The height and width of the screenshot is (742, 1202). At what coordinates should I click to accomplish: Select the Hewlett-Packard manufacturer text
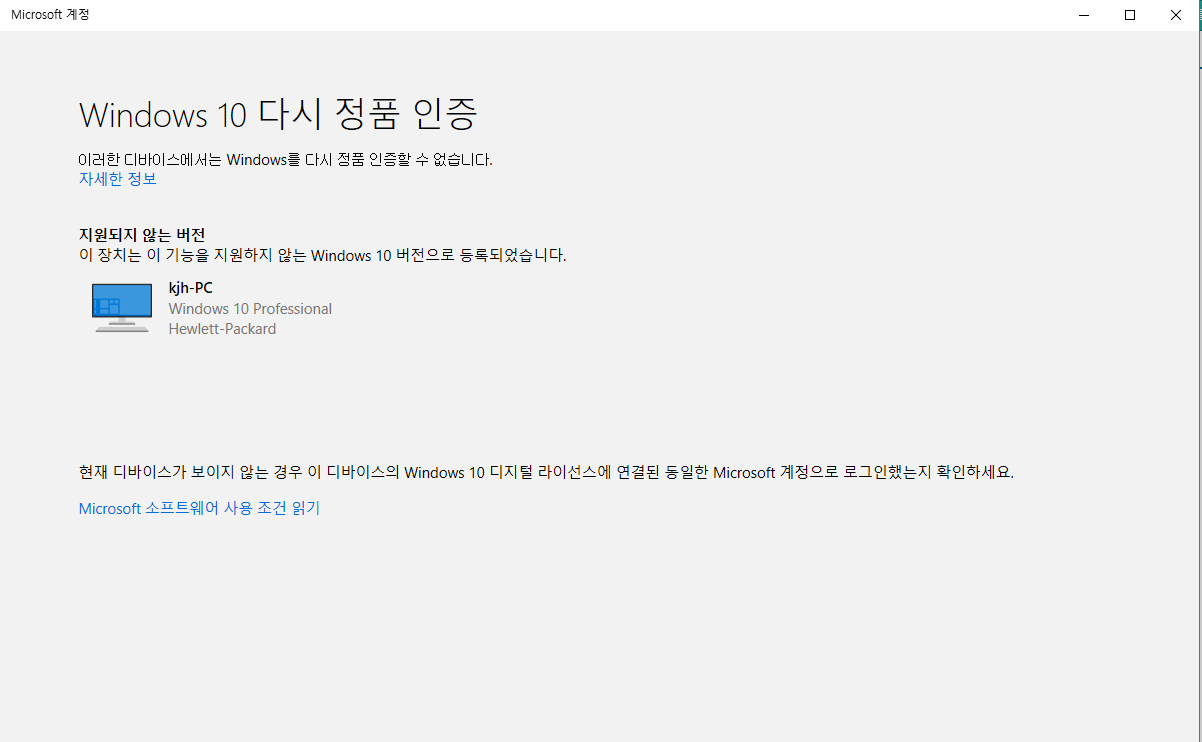(221, 328)
